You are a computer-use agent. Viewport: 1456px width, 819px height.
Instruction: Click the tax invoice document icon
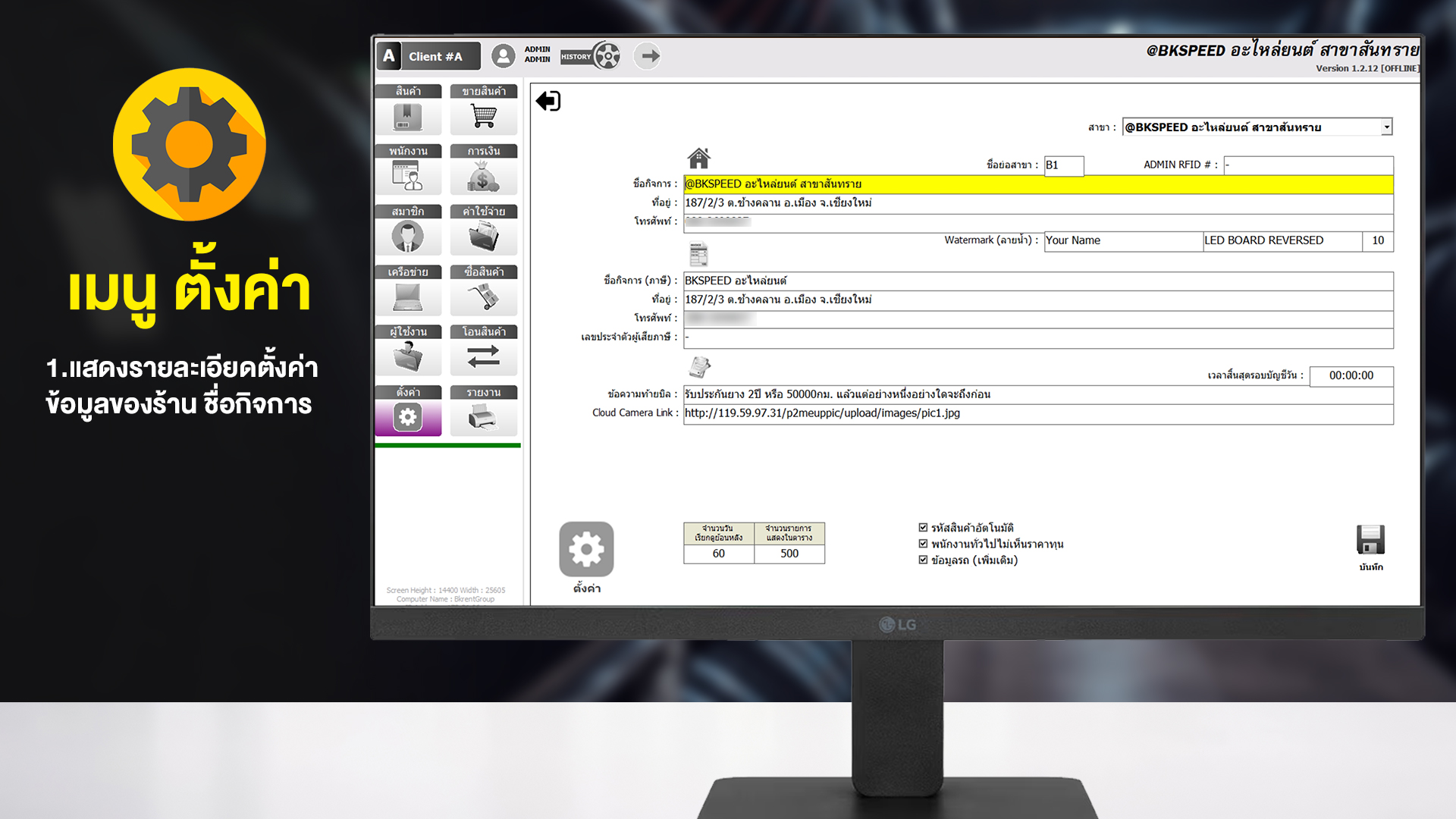[698, 254]
